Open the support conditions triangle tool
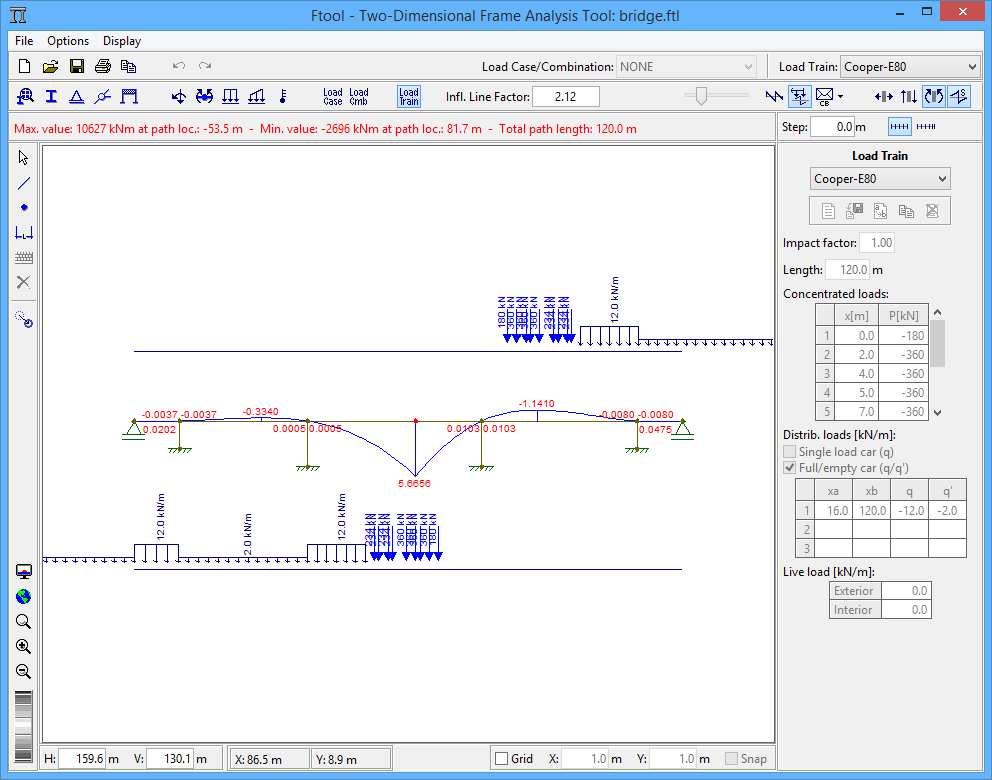992x780 pixels. pyautogui.click(x=76, y=97)
